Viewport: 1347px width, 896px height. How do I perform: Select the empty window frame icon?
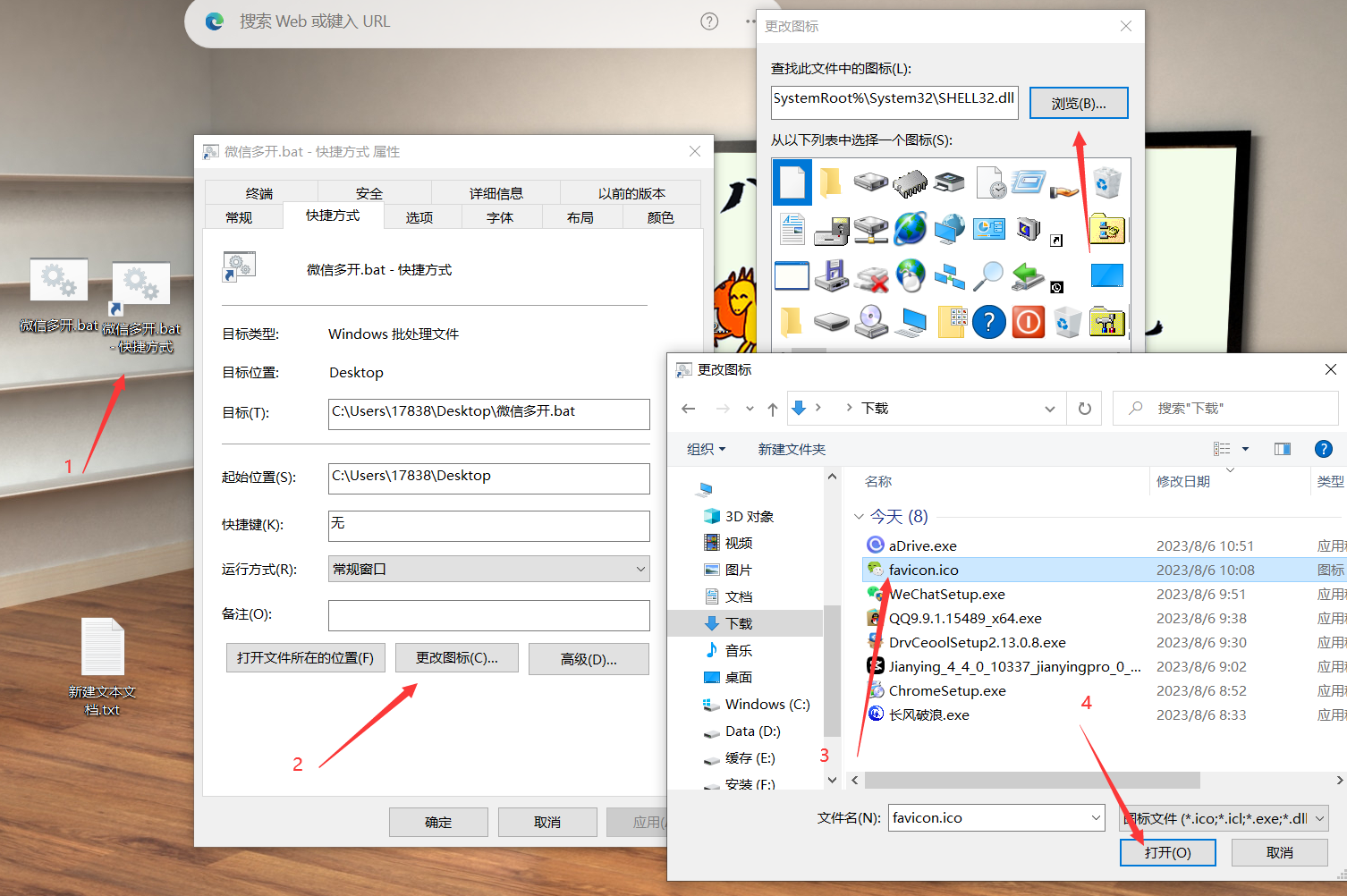pos(792,276)
